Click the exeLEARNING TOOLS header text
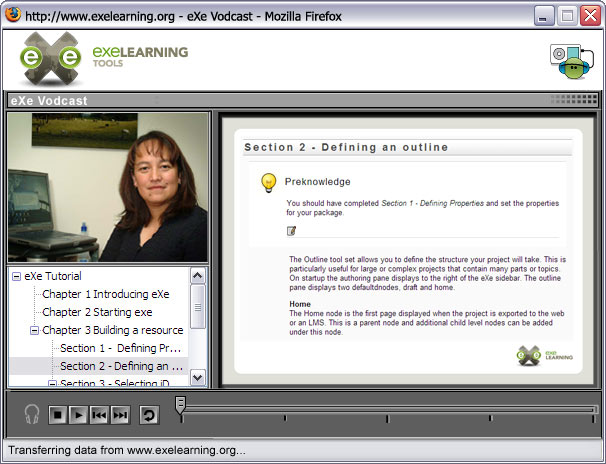This screenshot has width=606, height=464. click(x=140, y=56)
